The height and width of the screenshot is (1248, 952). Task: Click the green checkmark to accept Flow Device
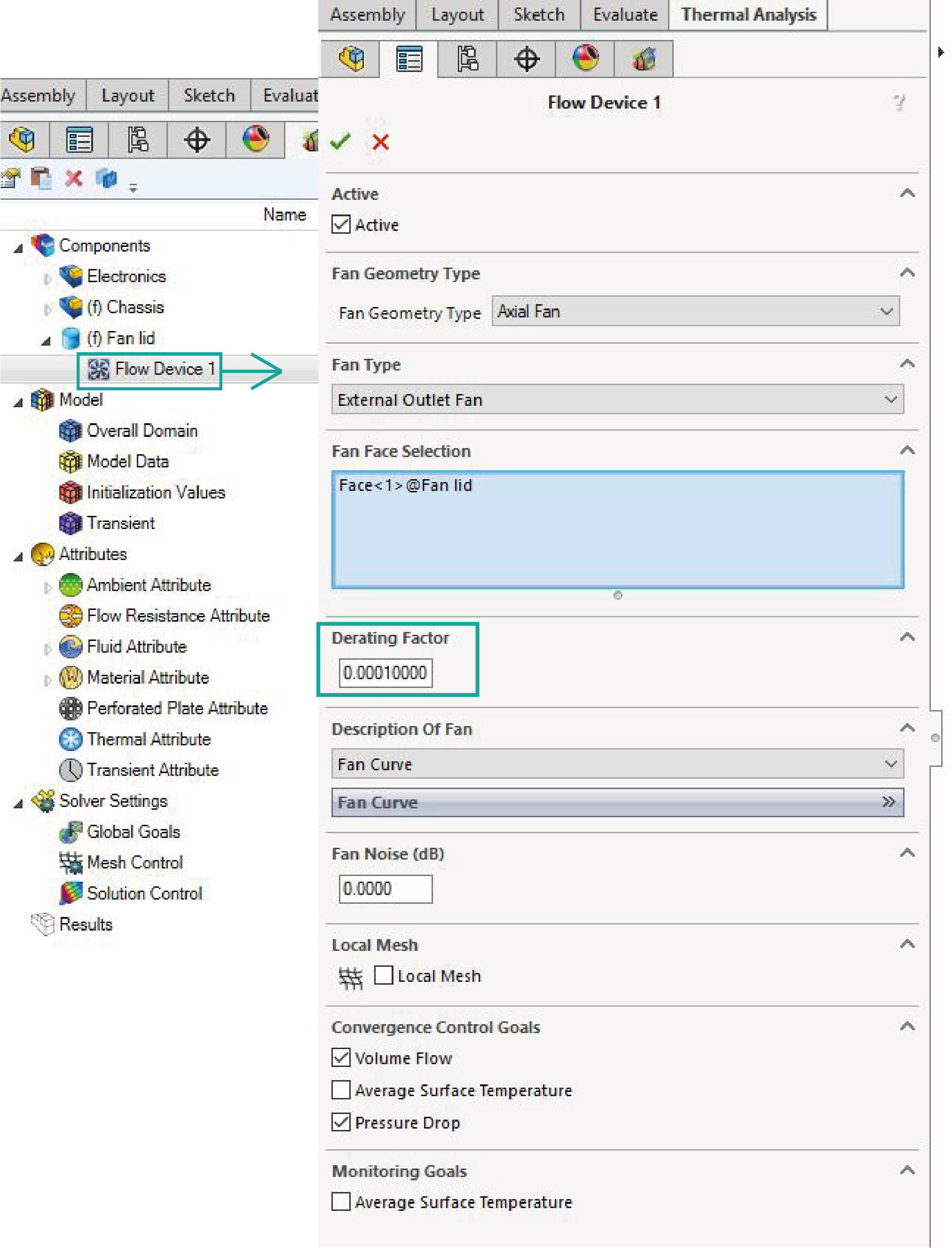[x=340, y=141]
